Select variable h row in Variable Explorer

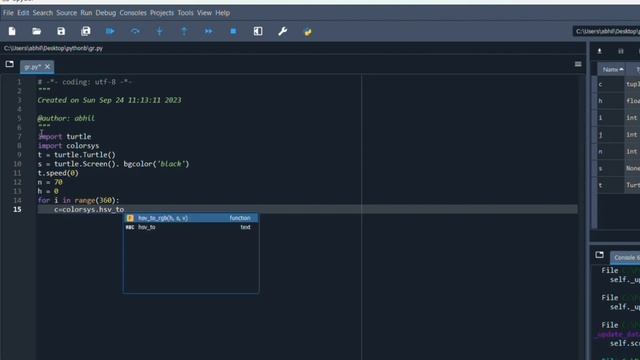(x=619, y=101)
